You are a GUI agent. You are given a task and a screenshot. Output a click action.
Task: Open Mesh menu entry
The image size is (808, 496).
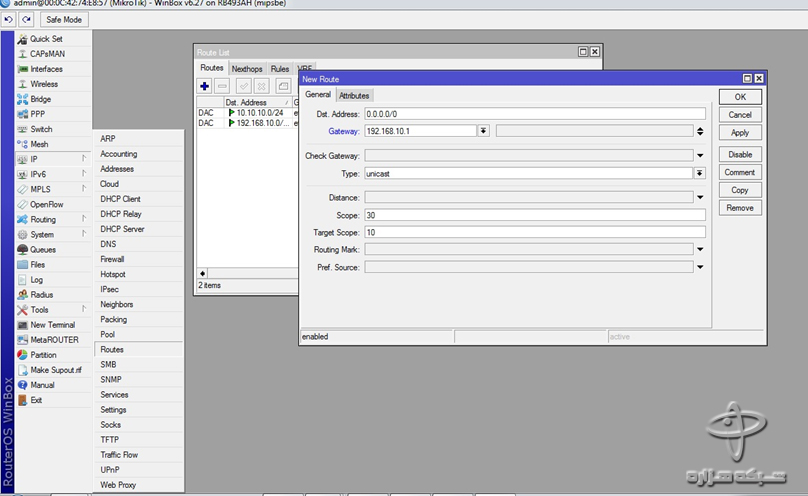pos(54,144)
